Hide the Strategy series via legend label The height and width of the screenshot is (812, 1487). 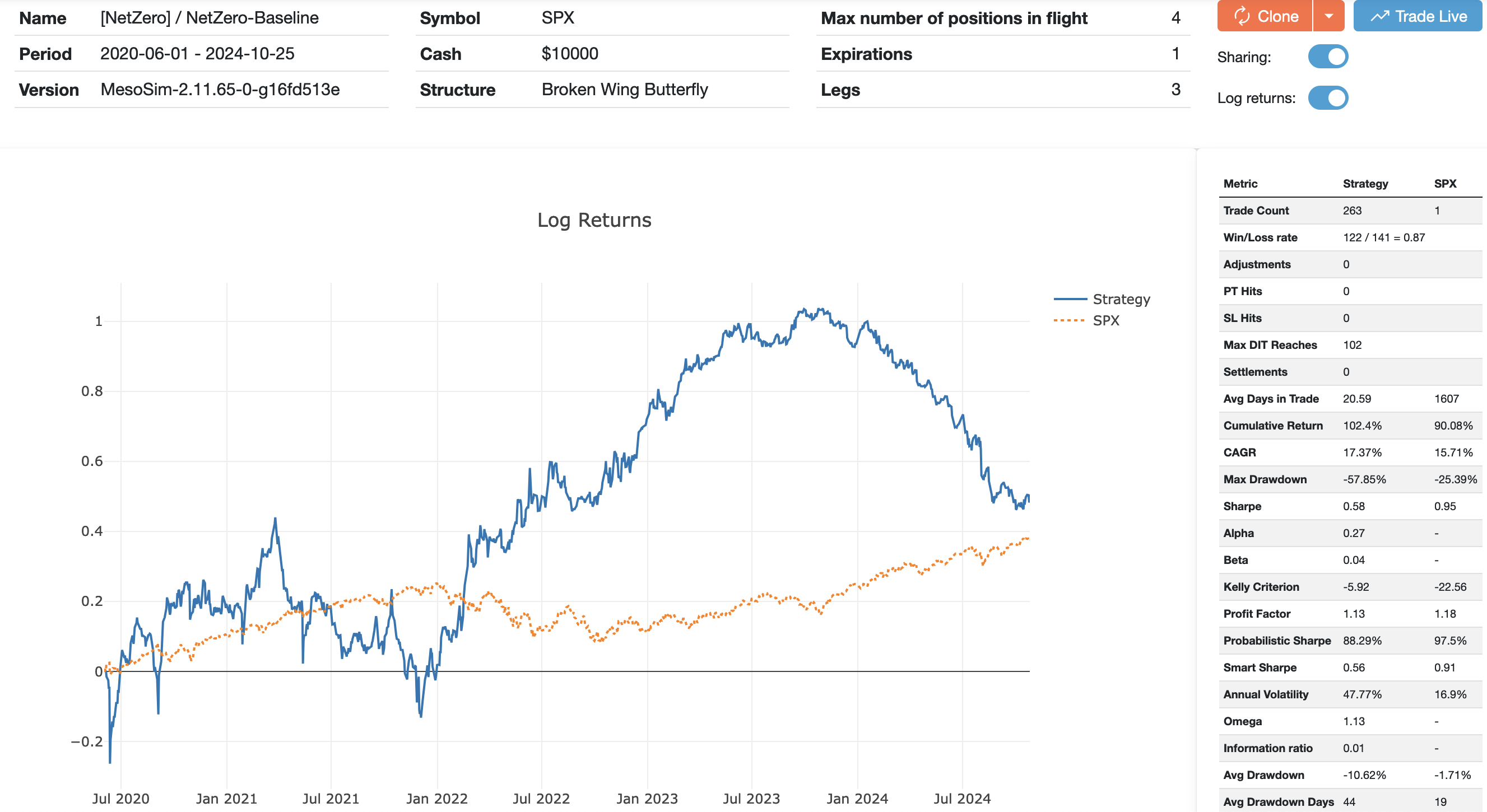pos(1121,299)
